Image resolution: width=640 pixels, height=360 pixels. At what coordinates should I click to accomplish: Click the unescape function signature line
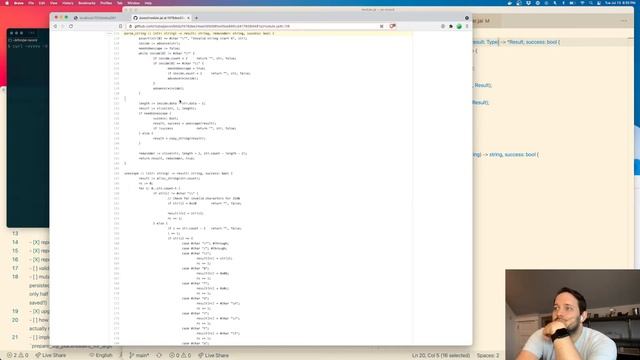(178, 173)
